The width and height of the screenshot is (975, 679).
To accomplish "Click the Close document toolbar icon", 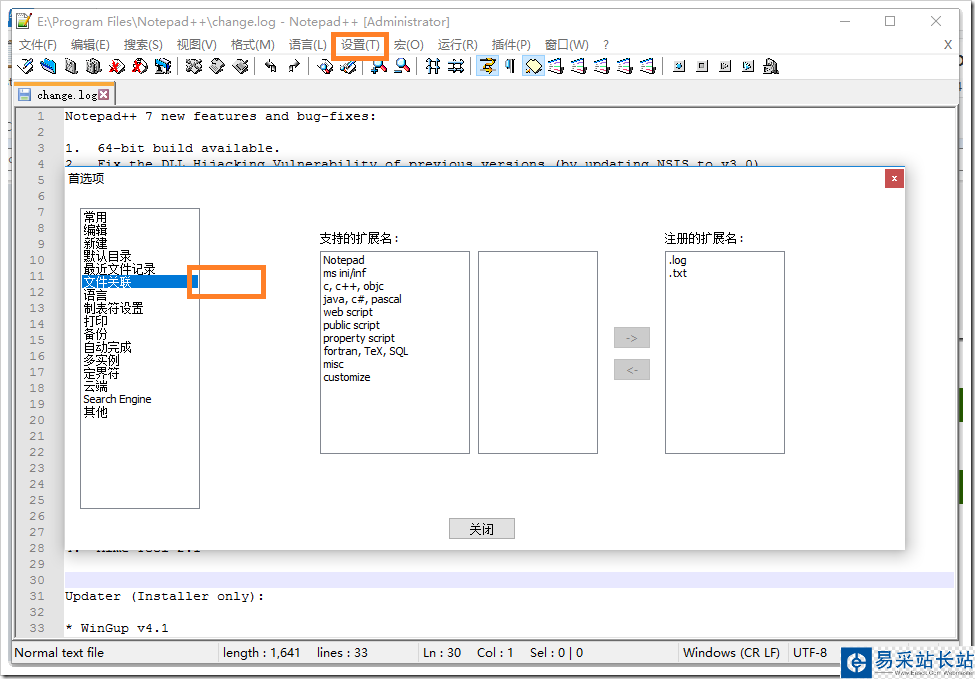I will (117, 66).
